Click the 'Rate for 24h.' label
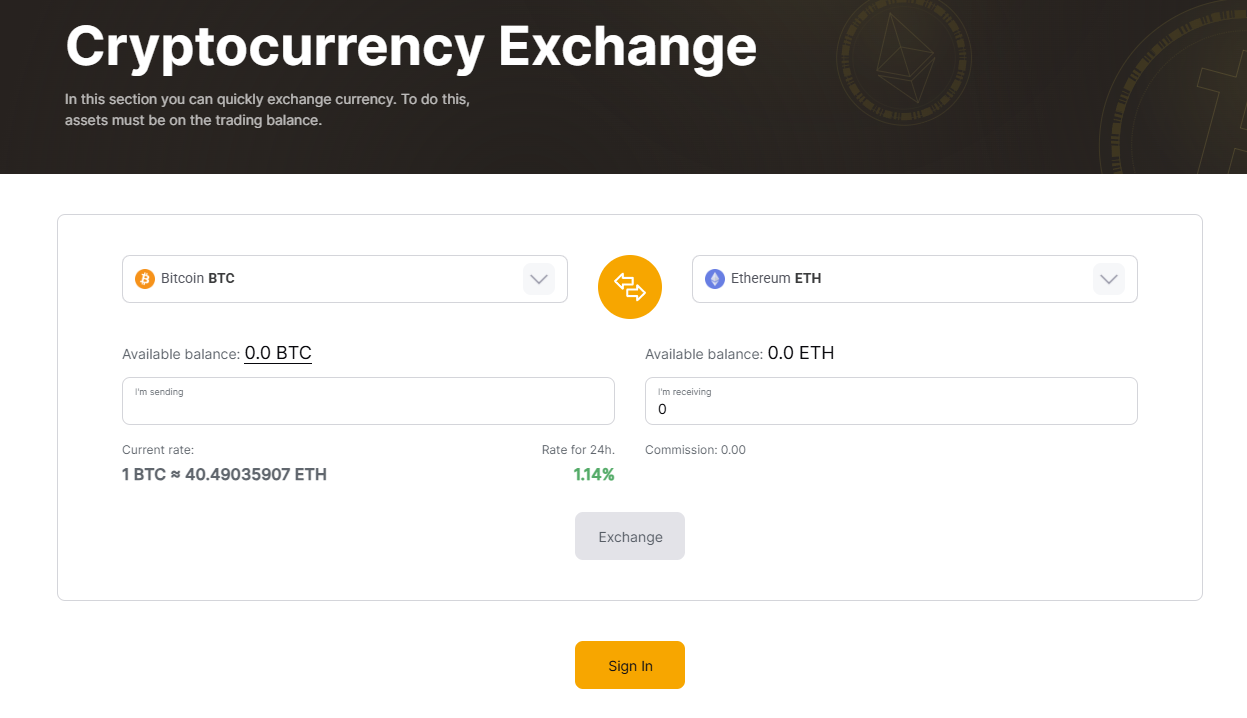 [578, 450]
